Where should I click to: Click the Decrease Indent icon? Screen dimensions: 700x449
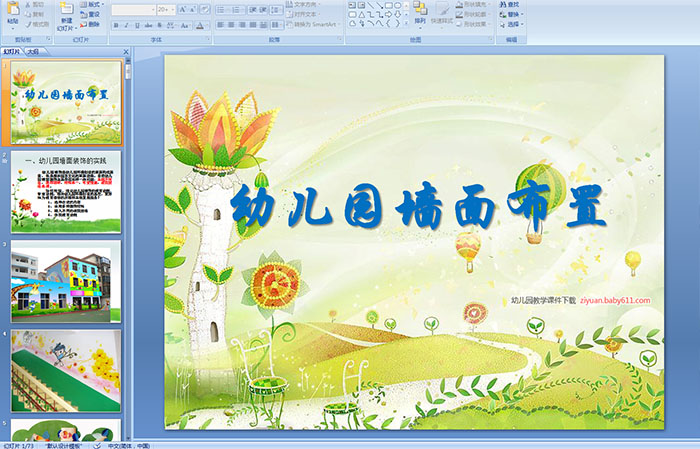tap(253, 10)
